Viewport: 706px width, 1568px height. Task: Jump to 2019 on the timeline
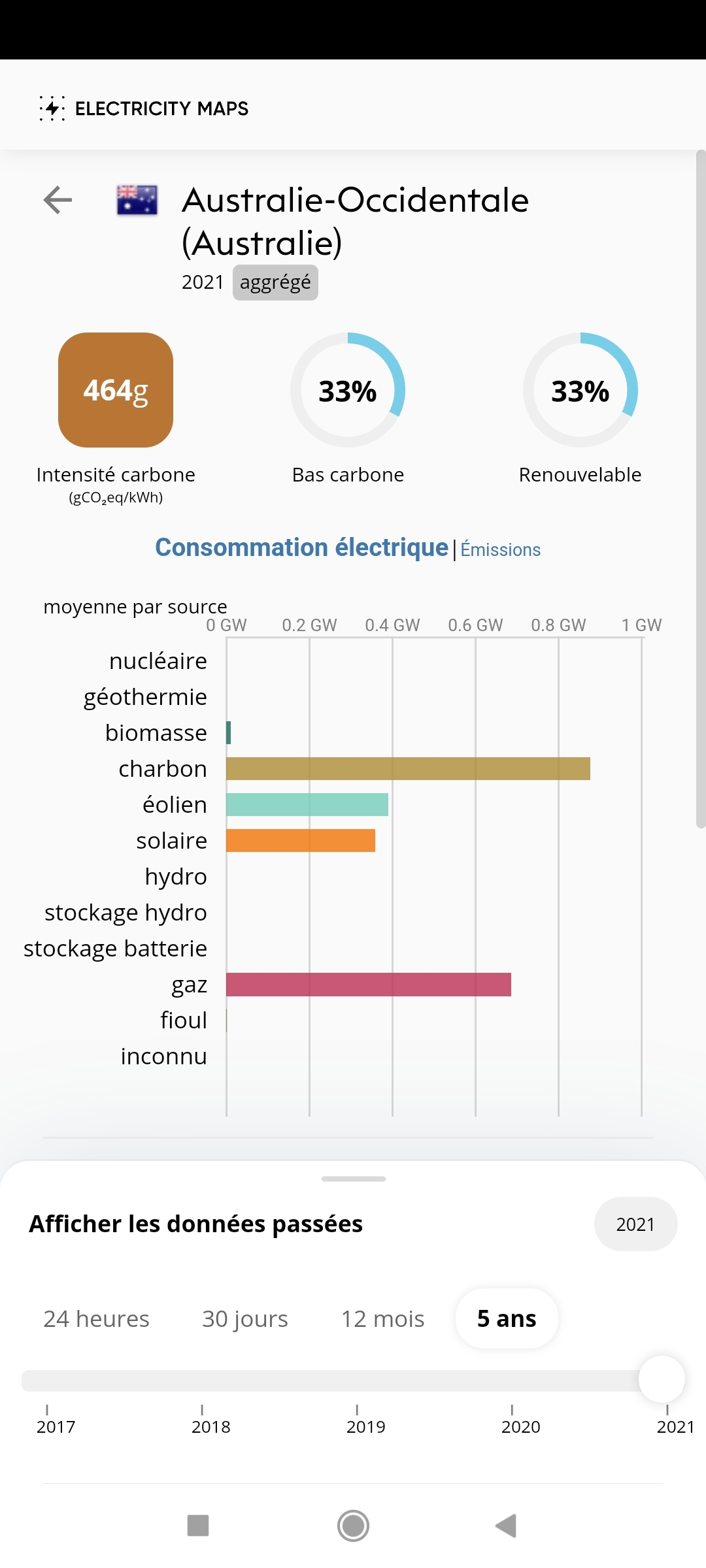[x=357, y=1380]
